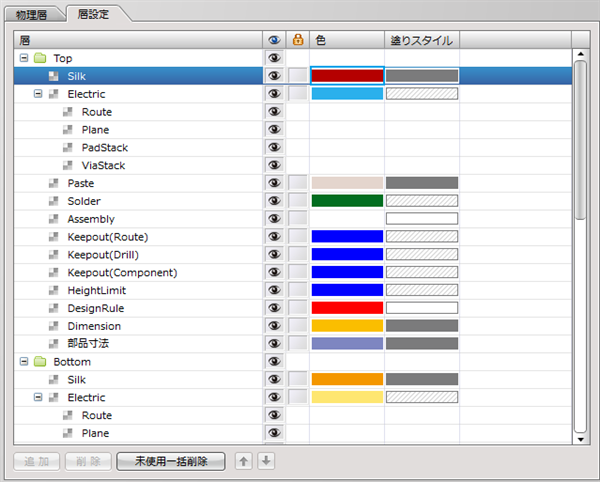This screenshot has width=600, height=482.
Task: Select the 層設定 tab
Action: (x=96, y=14)
